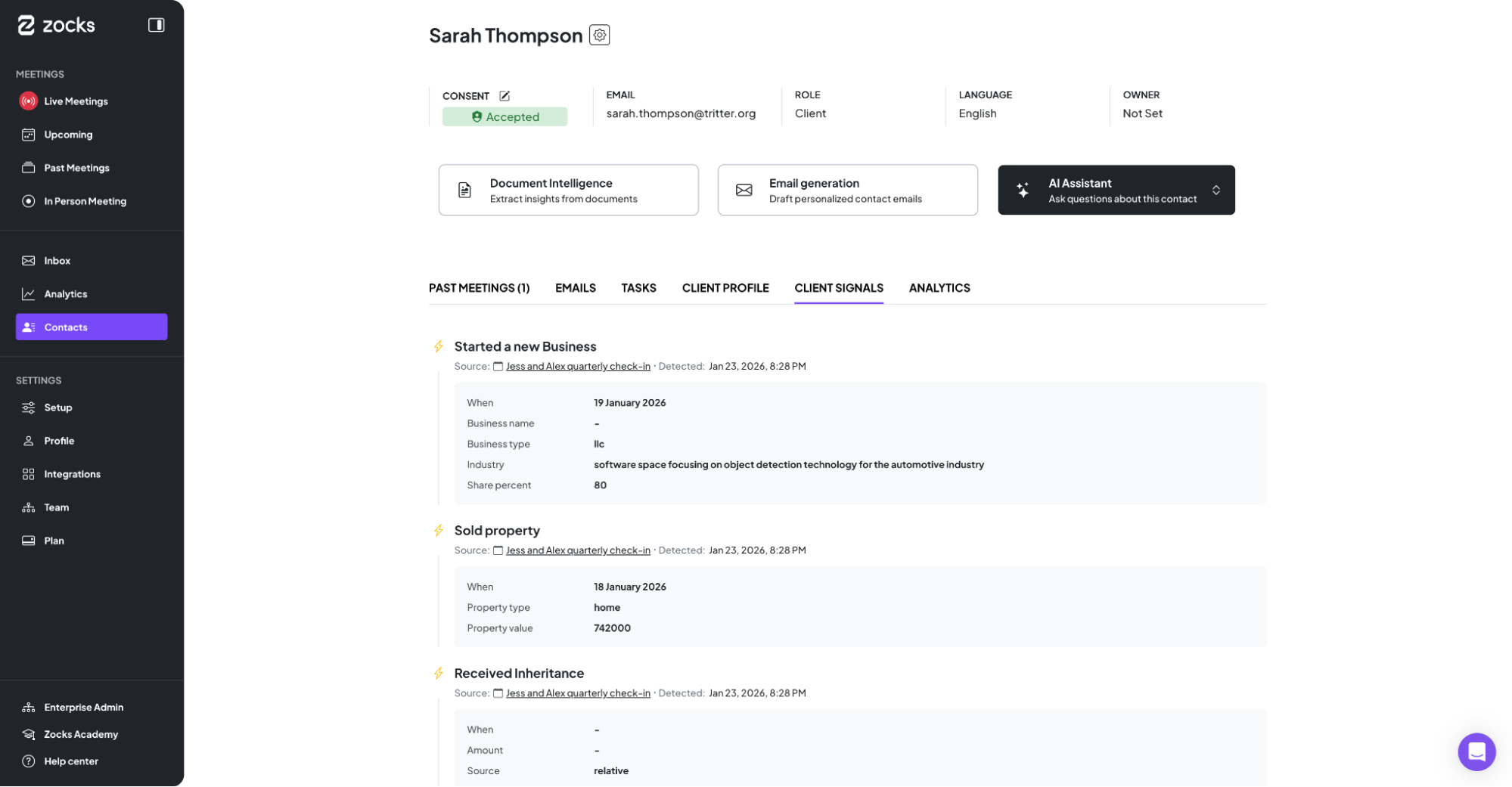Open meeting link under Sold property
1512x787 pixels.
(x=577, y=550)
